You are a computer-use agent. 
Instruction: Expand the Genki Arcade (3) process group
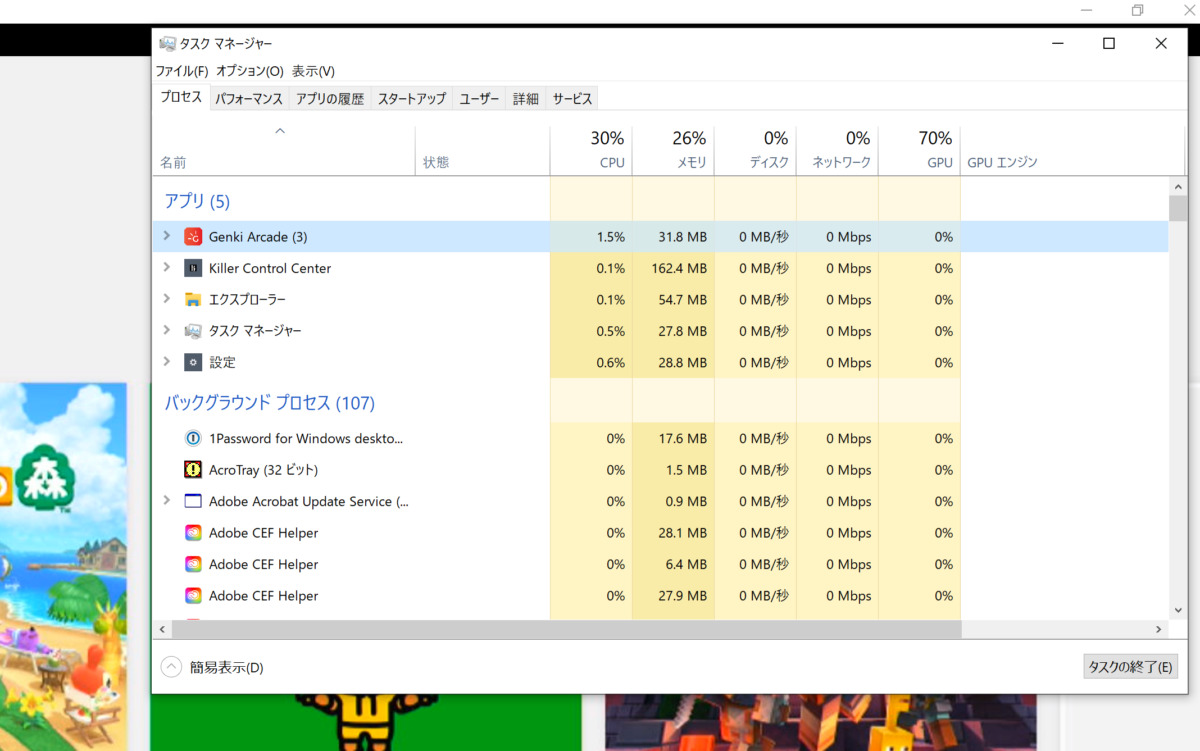167,237
